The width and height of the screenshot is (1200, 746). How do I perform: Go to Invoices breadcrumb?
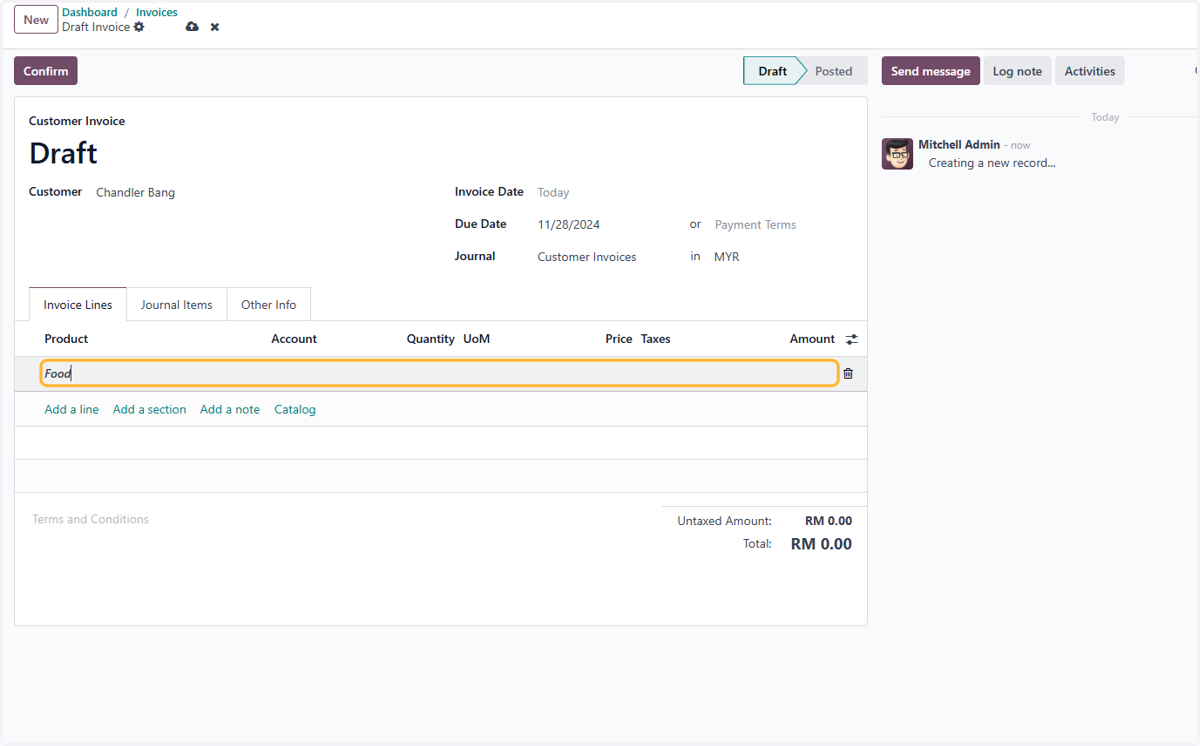tap(157, 12)
